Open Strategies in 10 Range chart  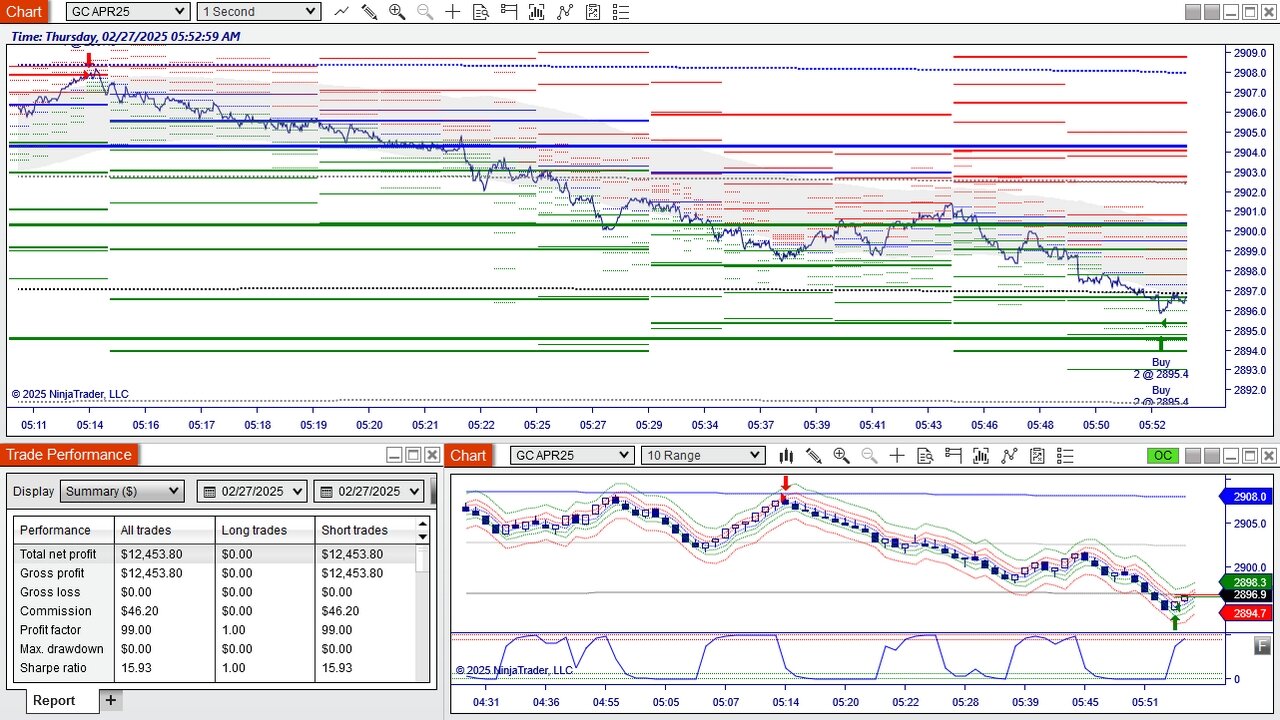(x=1037, y=456)
